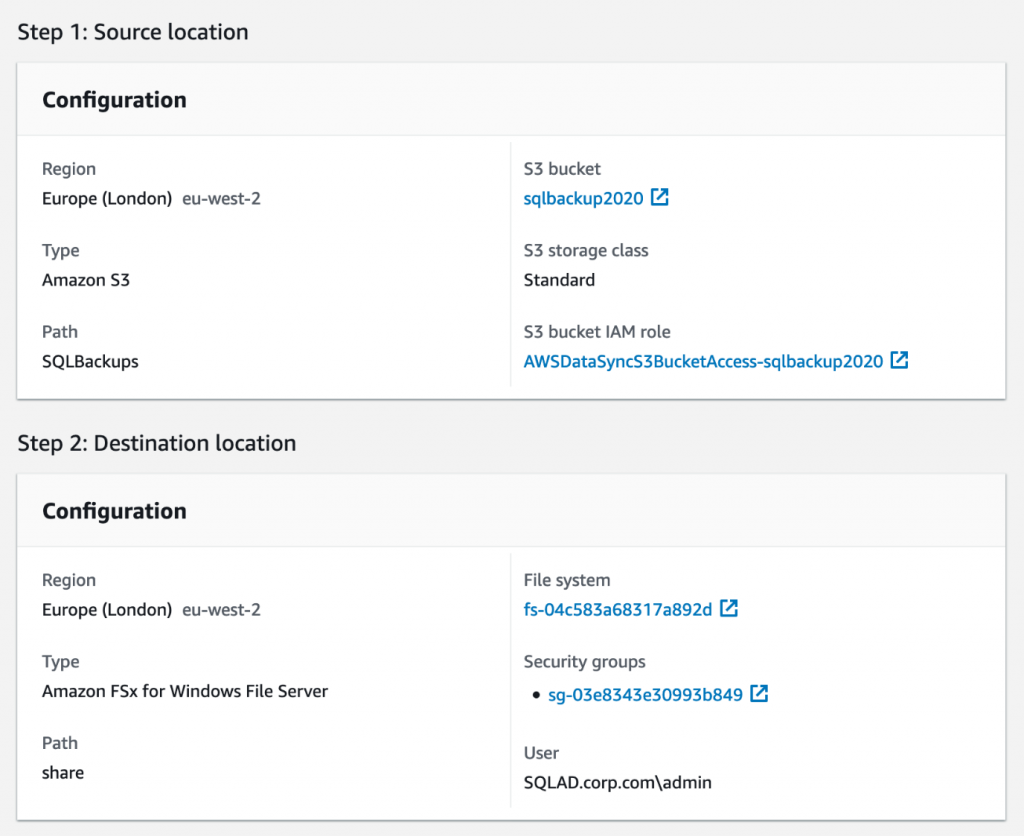1024x836 pixels.
Task: Click the external link icon next to fs-04c583a68317a892d
Action: pyautogui.click(x=729, y=607)
